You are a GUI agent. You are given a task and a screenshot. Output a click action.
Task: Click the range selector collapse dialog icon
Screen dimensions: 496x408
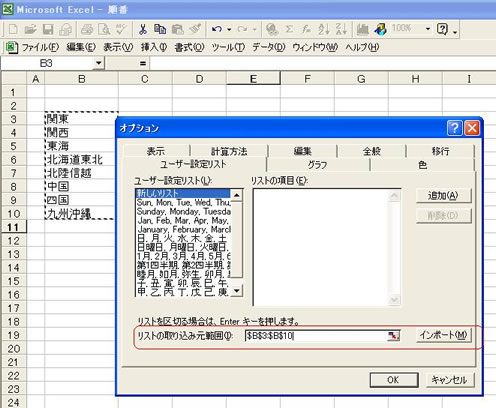pyautogui.click(x=394, y=336)
